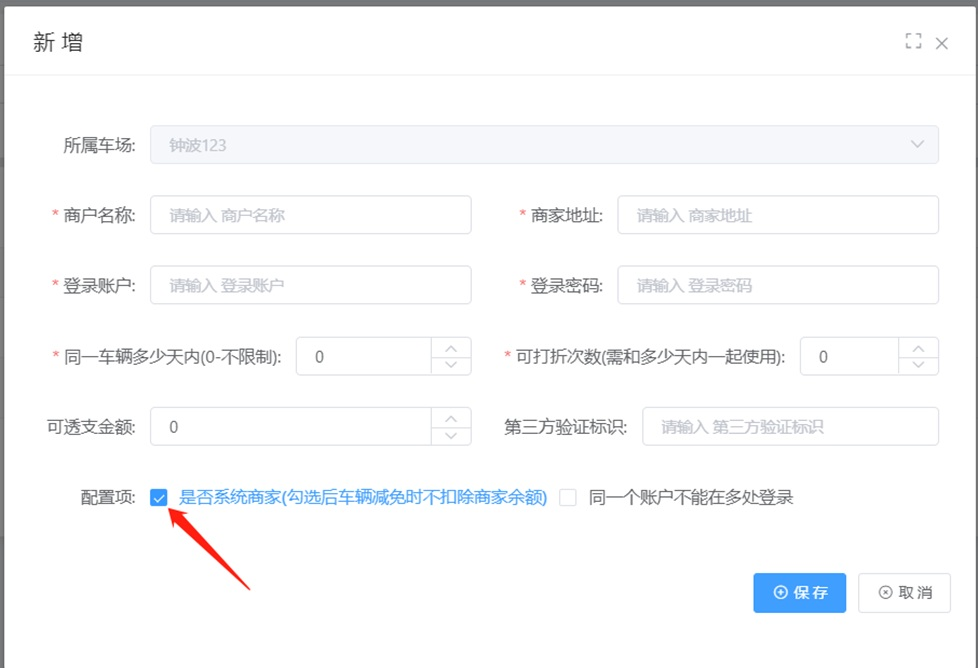Check 同一个账户不能在多处登录 checkbox
Viewport: 978px width, 668px height.
568,497
